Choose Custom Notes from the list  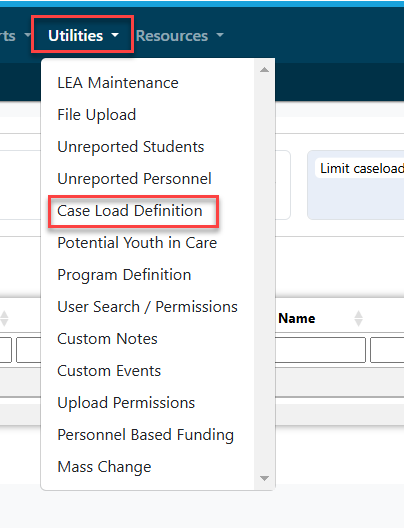107,339
